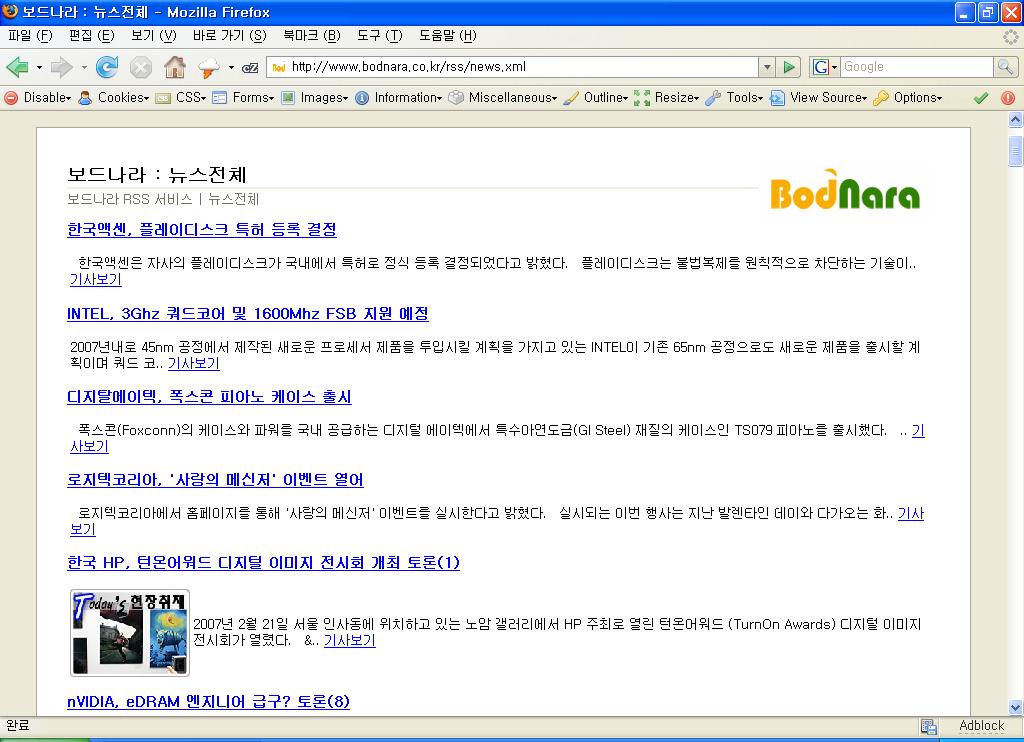Click the green Go arrow button
The height and width of the screenshot is (742, 1024).
[x=789, y=67]
